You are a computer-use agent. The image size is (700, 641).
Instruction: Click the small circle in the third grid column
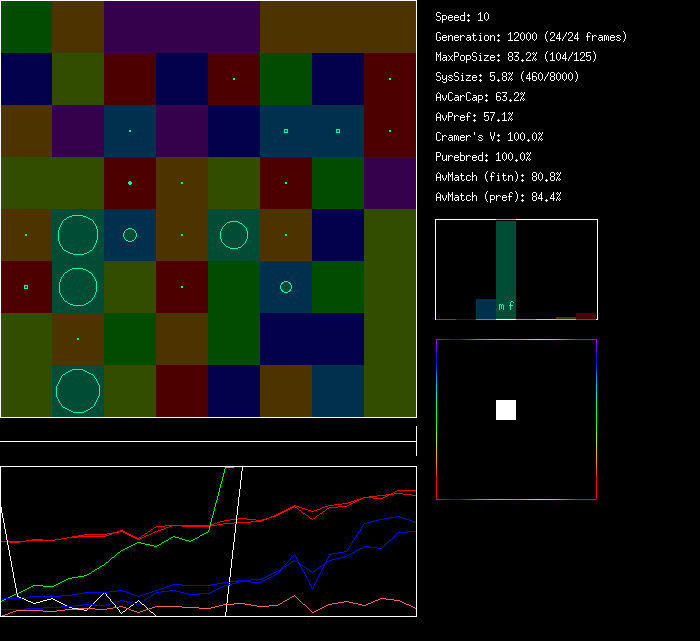130,235
